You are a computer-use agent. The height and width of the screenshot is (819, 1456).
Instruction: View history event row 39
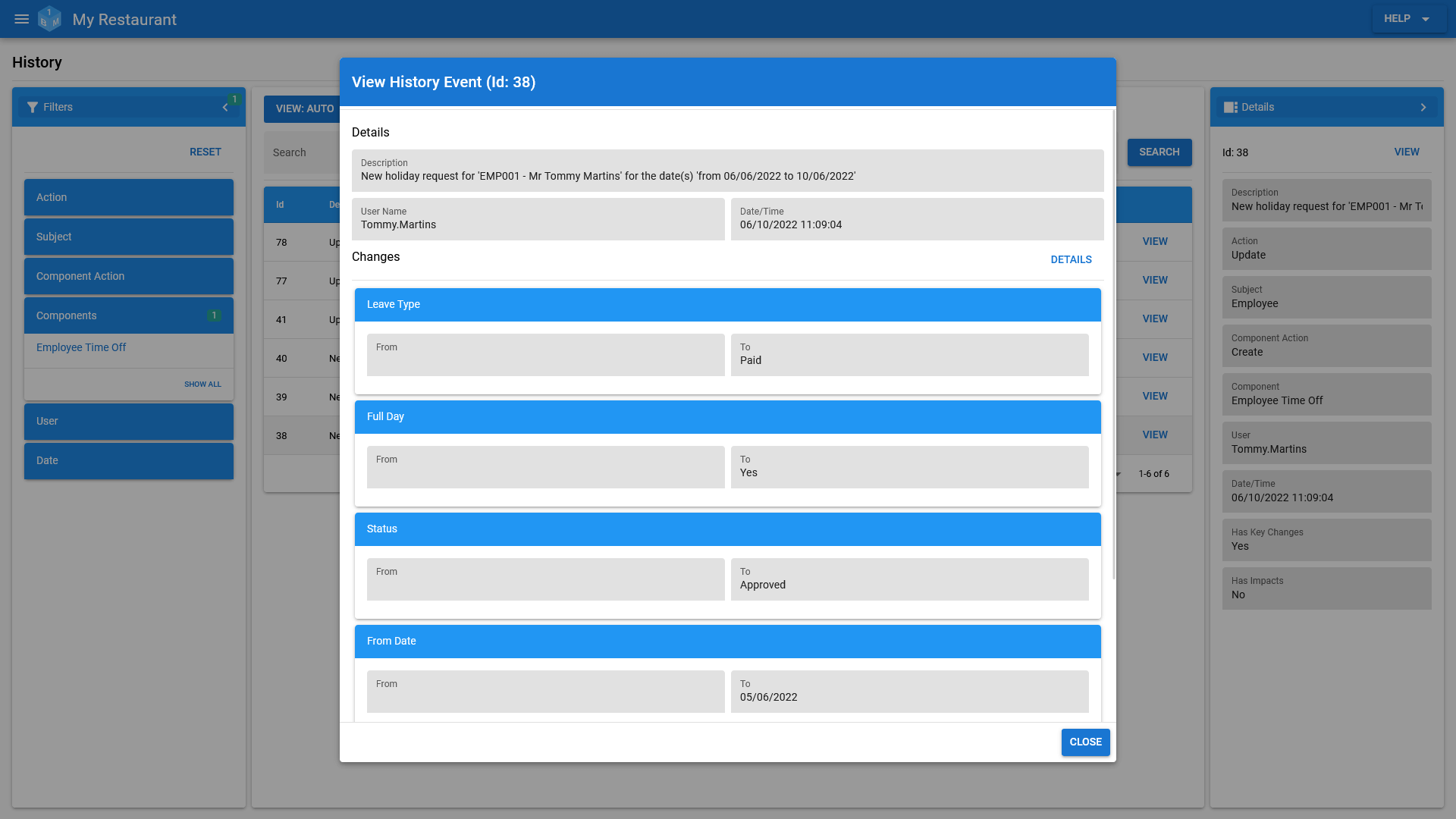click(x=1155, y=397)
